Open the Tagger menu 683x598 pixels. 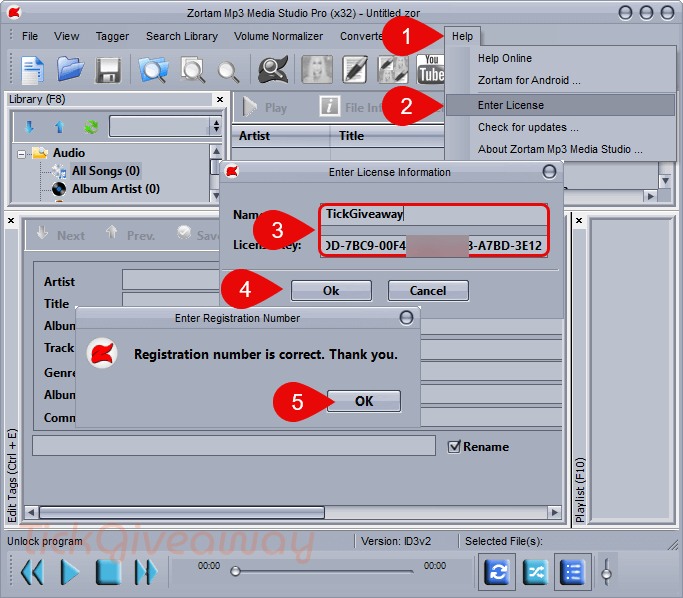click(112, 37)
